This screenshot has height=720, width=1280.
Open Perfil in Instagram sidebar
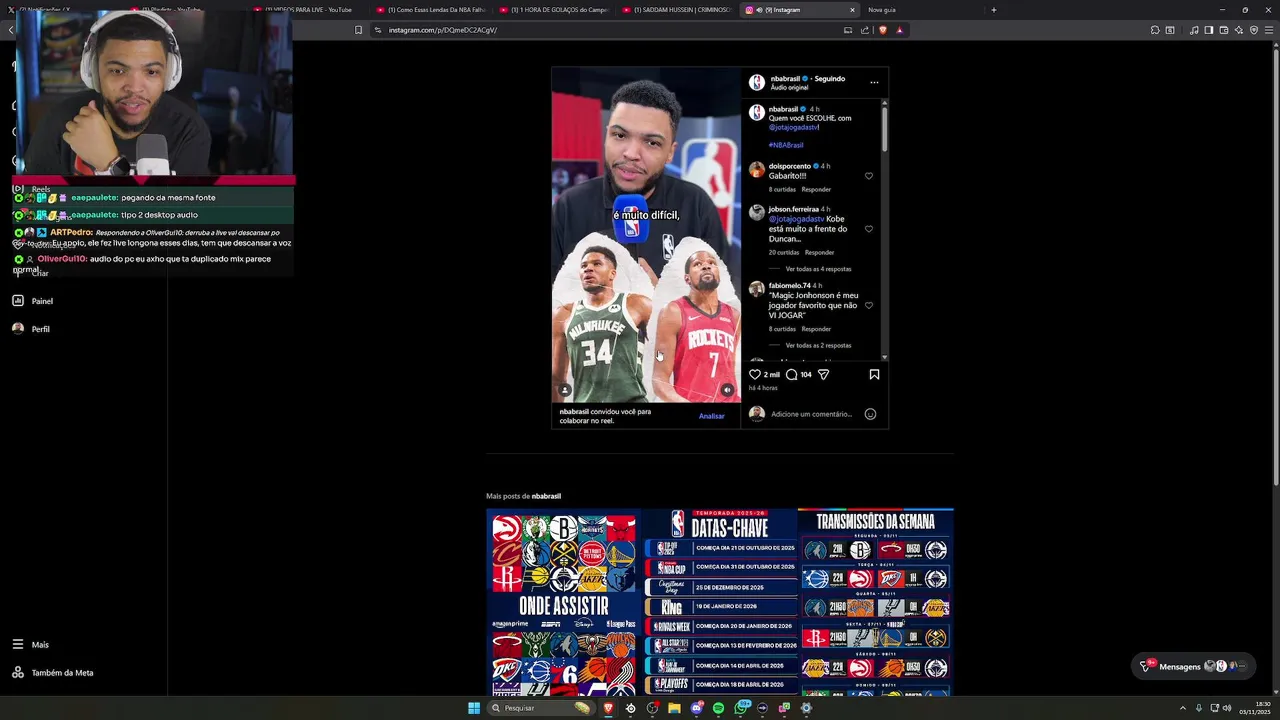click(31, 328)
